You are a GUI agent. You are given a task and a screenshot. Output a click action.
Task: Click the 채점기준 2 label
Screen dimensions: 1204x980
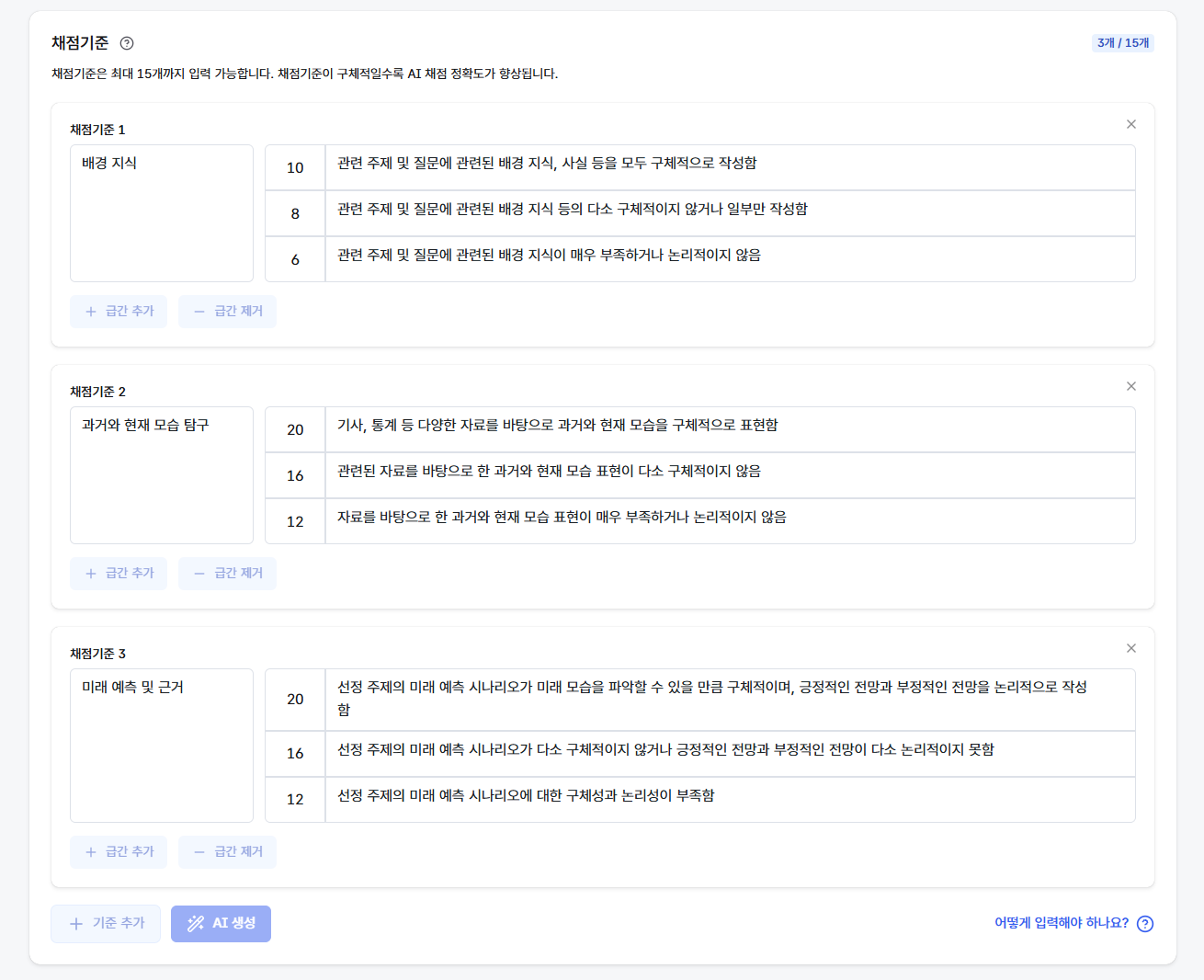97,392
